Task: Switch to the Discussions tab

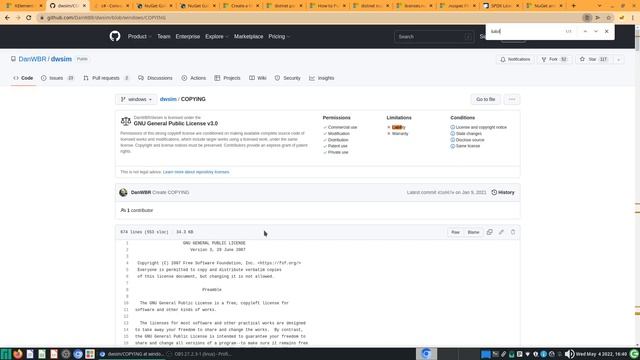Action: tap(155, 78)
